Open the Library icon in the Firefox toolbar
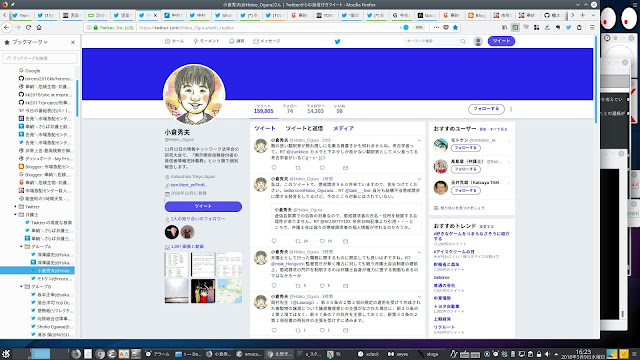 pos(504,27)
